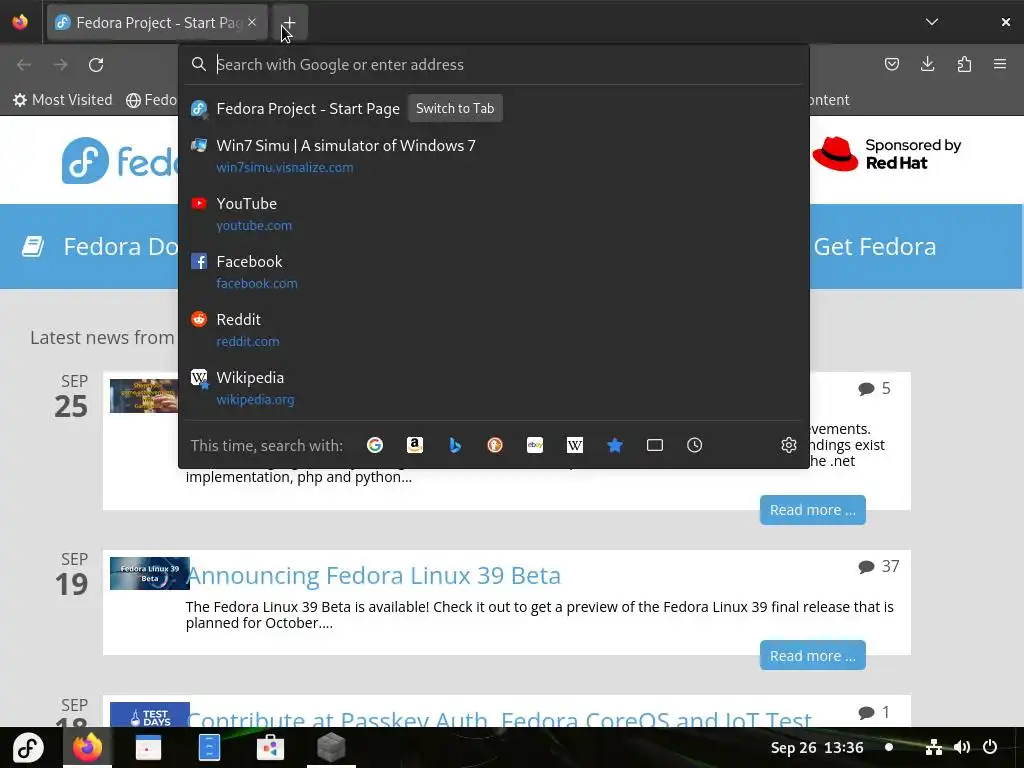Open the Reddit suggestion
The height and width of the screenshot is (768, 1024).
coord(493,330)
